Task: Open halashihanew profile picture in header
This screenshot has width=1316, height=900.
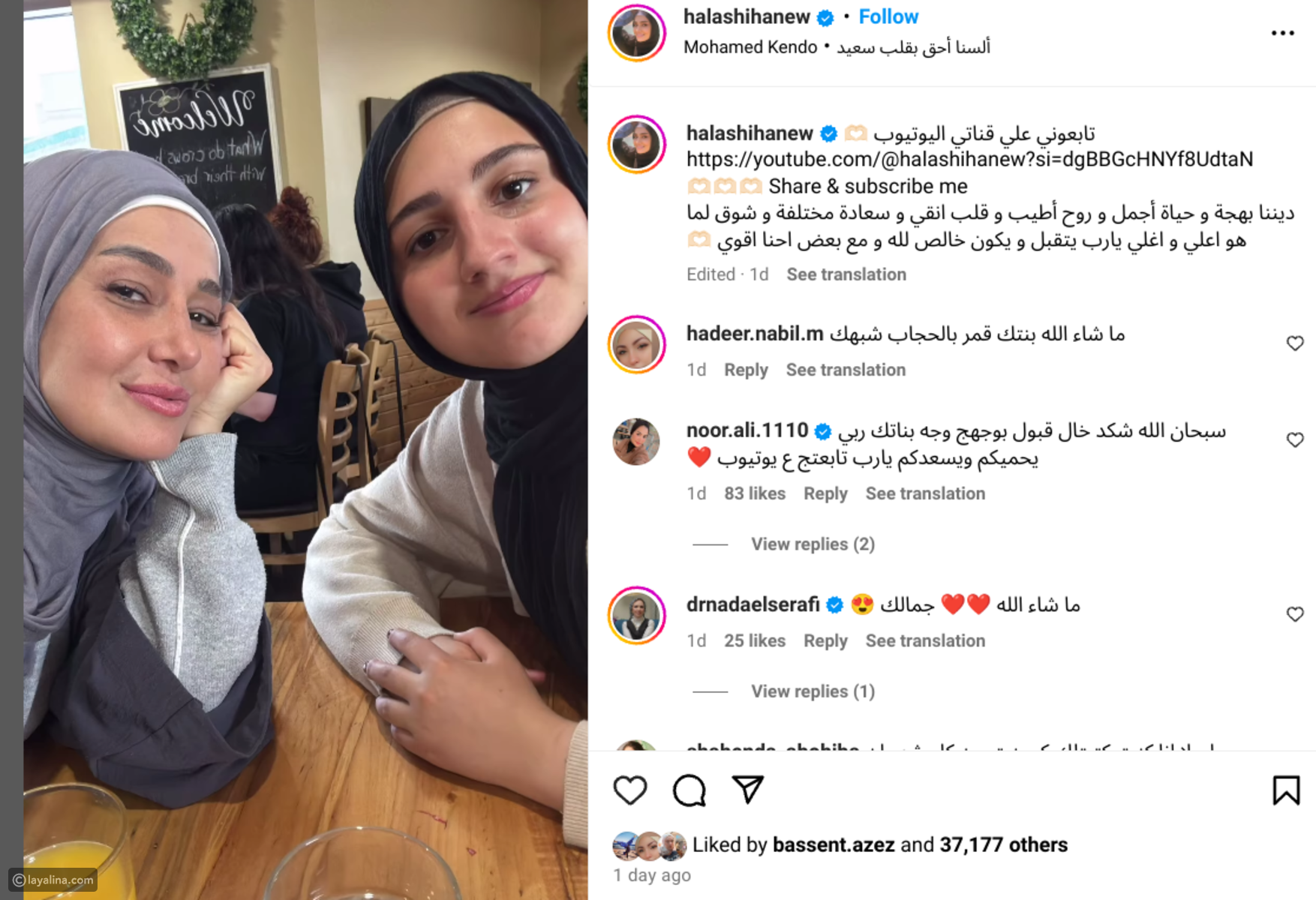Action: (636, 33)
